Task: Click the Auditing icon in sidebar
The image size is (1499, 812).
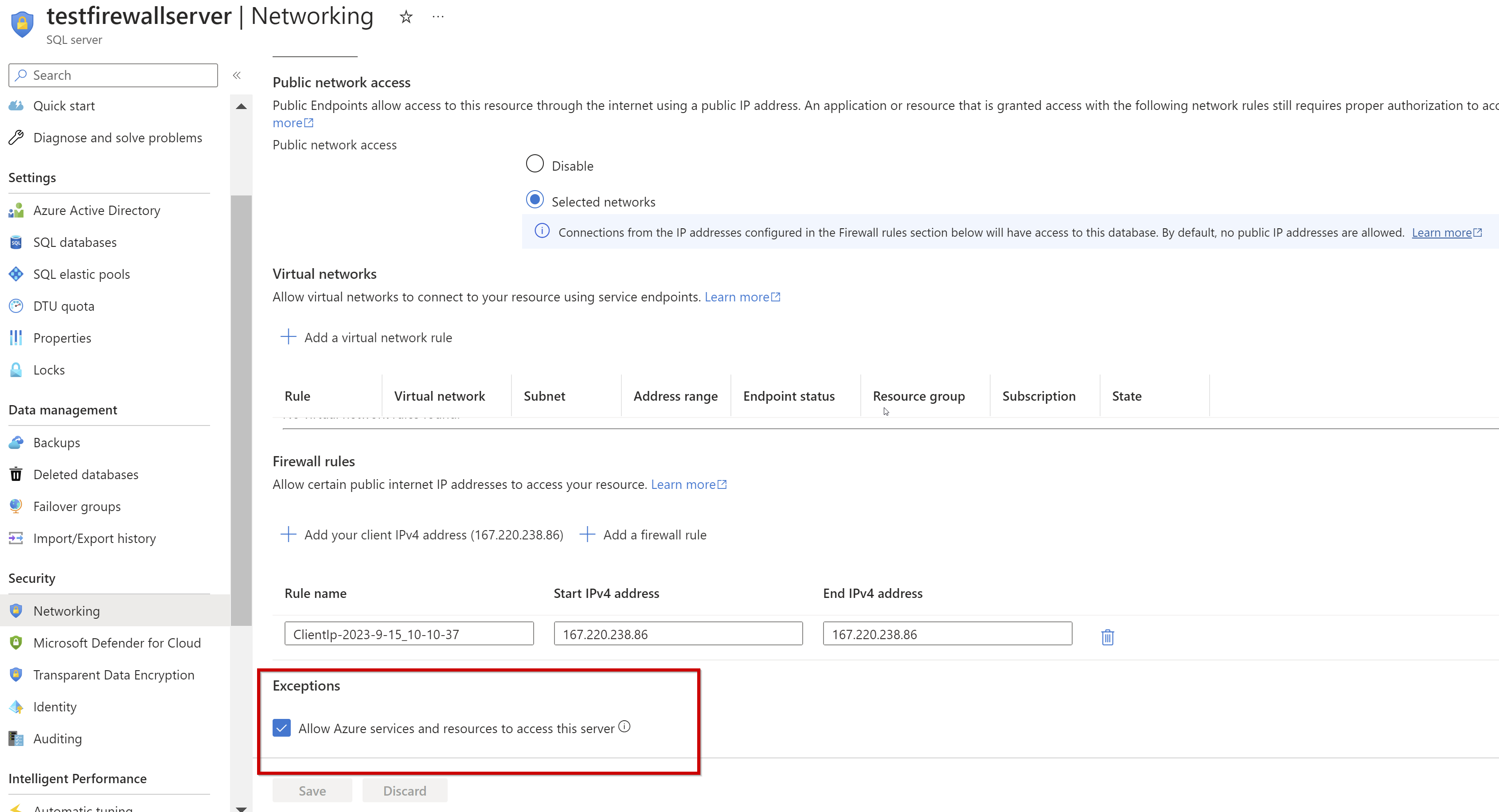Action: (x=16, y=739)
